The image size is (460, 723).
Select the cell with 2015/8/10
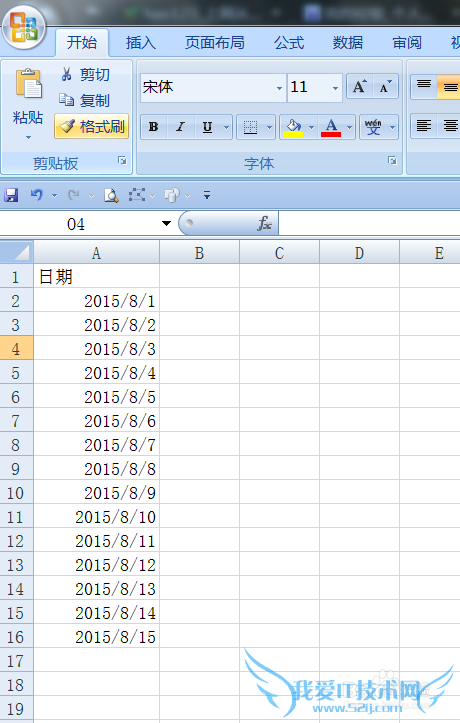point(96,516)
